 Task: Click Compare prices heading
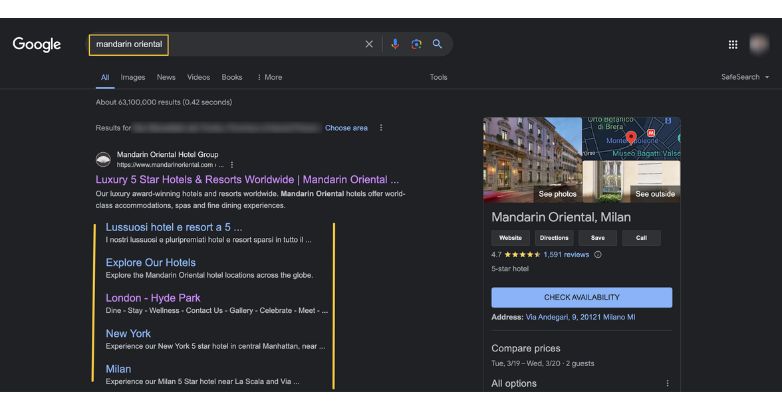[x=526, y=348]
